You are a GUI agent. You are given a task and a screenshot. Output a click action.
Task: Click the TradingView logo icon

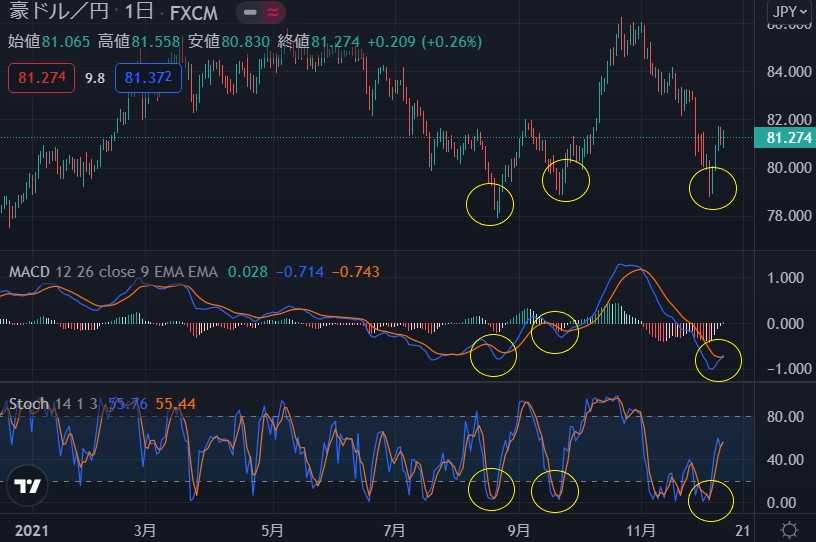[27, 486]
